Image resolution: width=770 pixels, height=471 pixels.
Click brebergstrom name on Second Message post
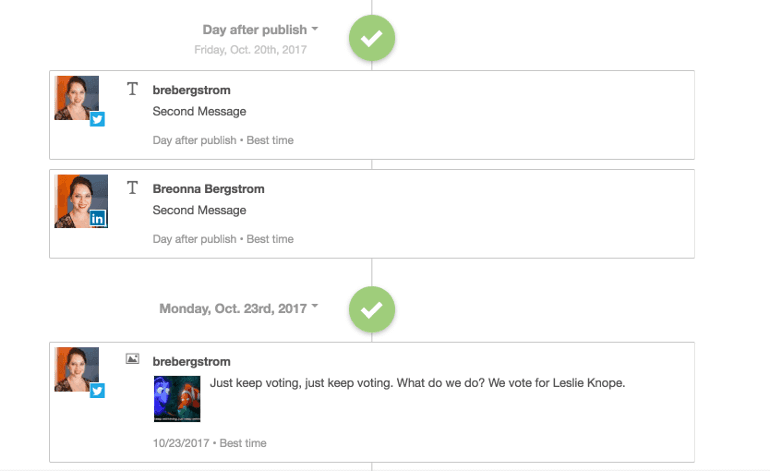pyautogui.click(x=191, y=90)
